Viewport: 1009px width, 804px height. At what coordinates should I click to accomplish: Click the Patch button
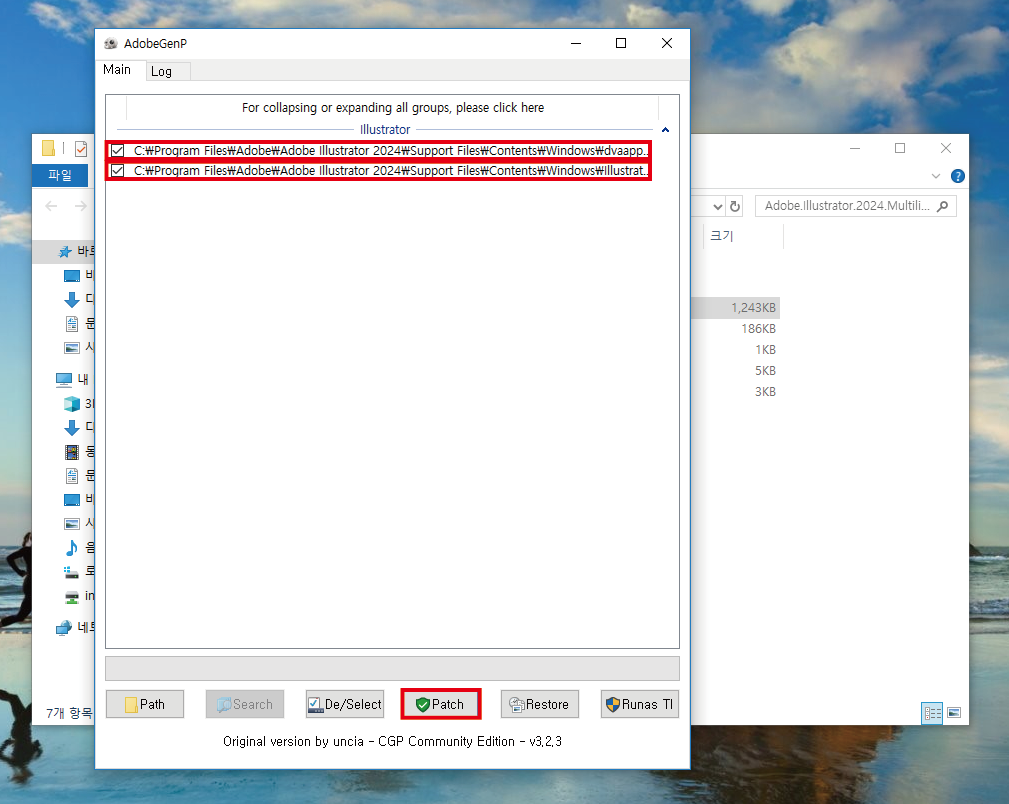(441, 704)
